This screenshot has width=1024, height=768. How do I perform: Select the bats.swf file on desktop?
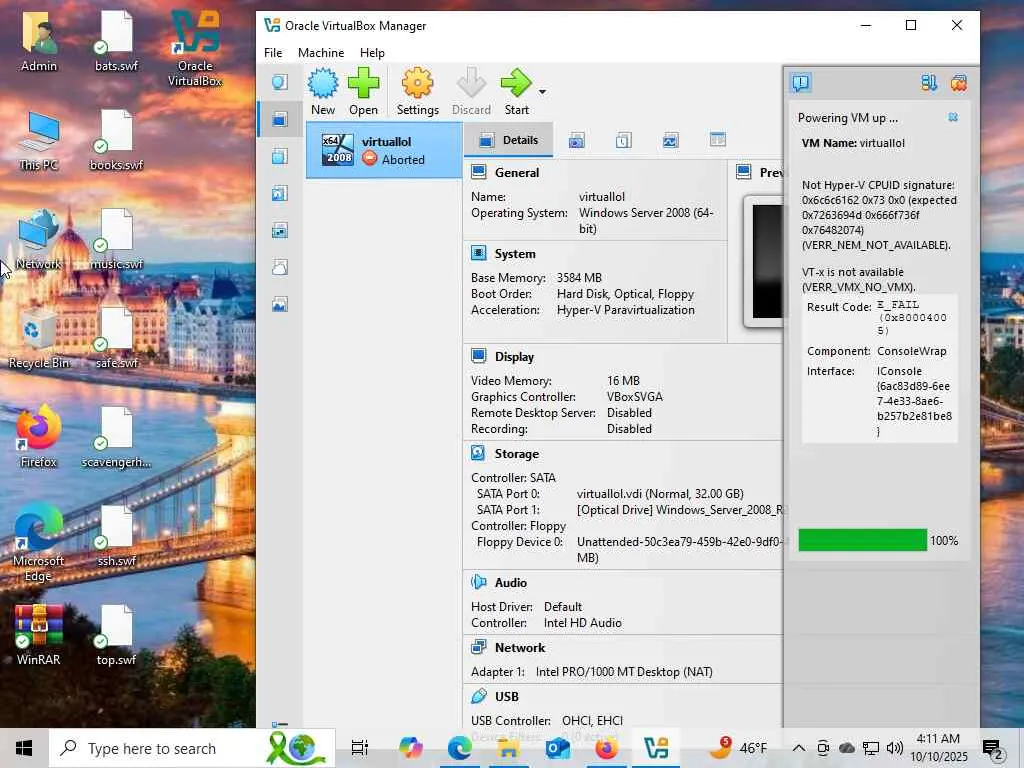click(x=116, y=41)
